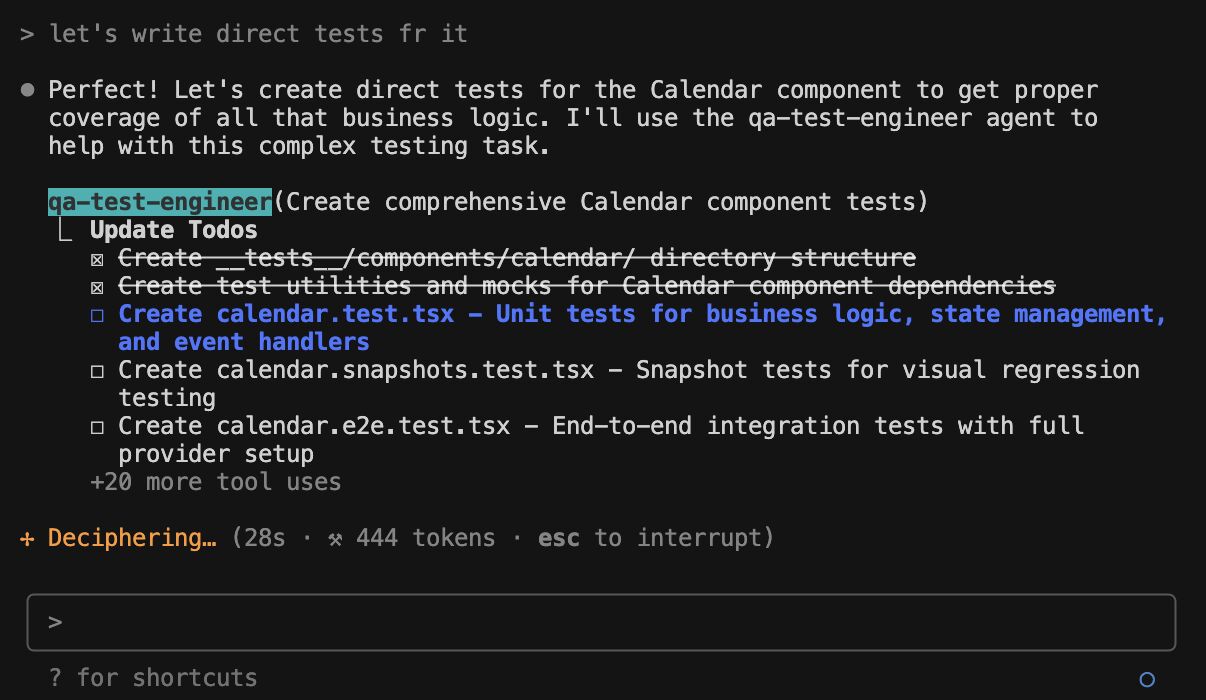
Task: Click the tree branch icon beside Update Todos
Action: pos(65,231)
